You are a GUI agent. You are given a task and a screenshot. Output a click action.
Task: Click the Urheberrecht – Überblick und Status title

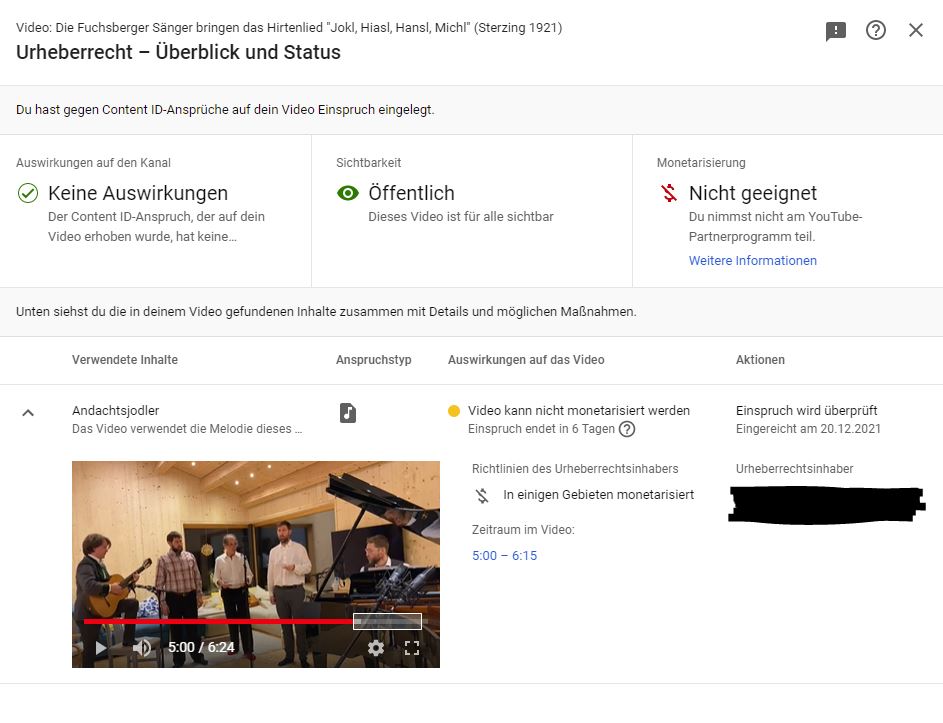178,52
